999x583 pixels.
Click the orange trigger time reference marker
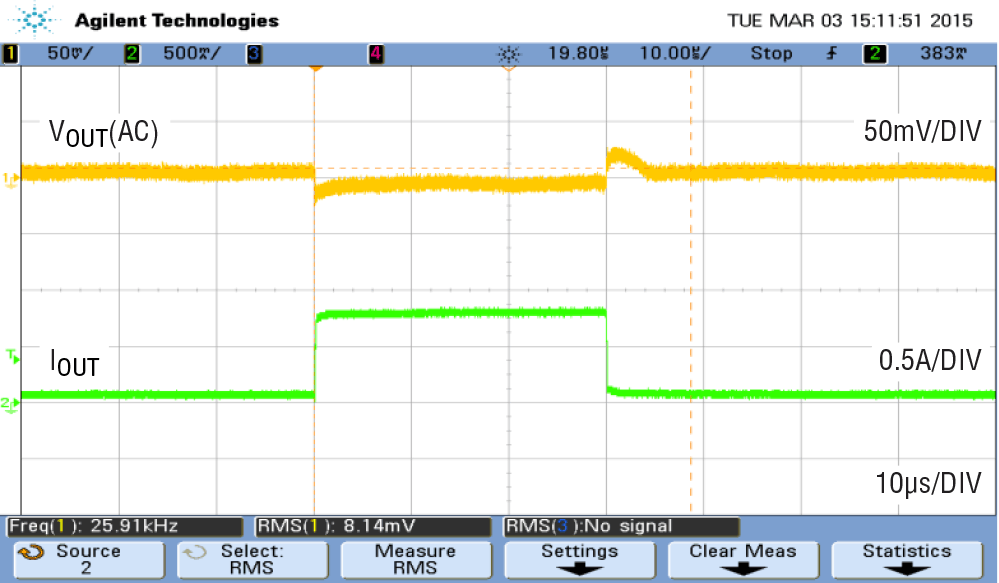[x=315, y=67]
